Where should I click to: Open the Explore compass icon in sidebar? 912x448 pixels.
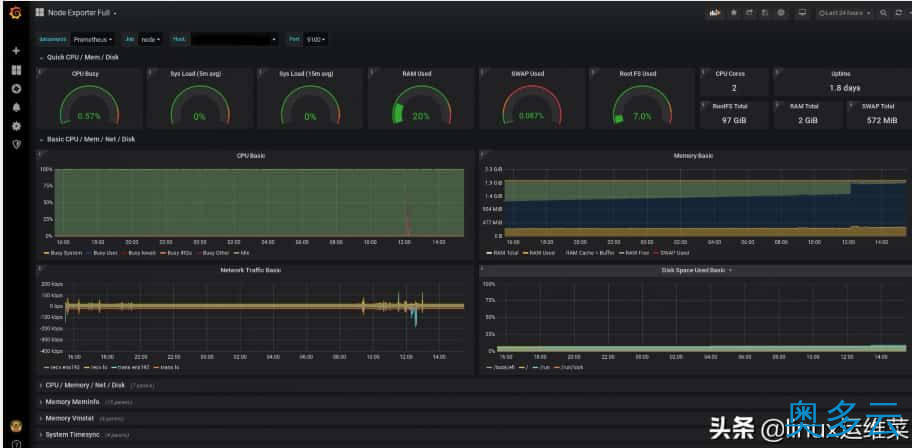click(16, 88)
